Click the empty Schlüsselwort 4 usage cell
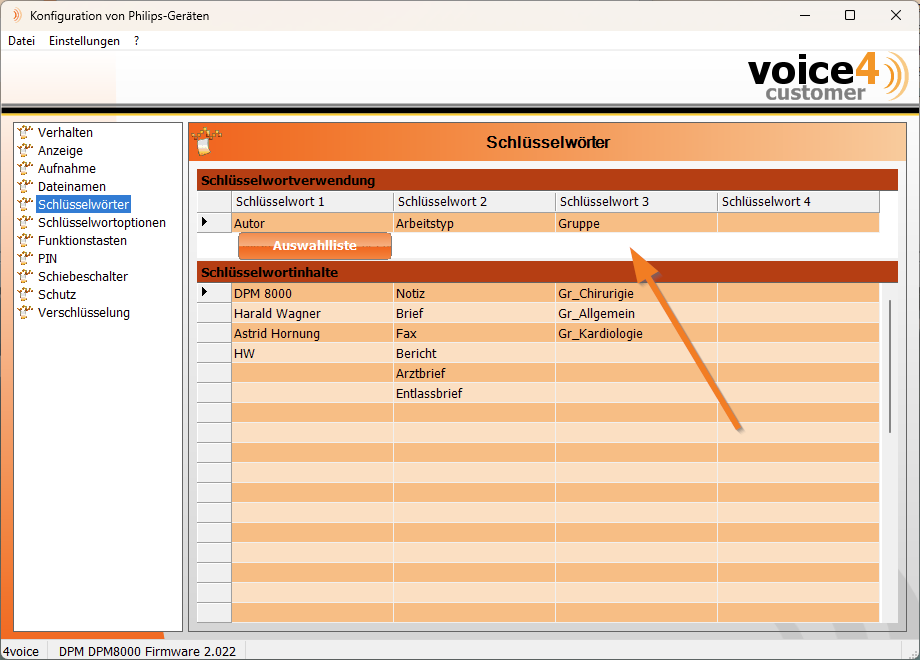 click(798, 223)
